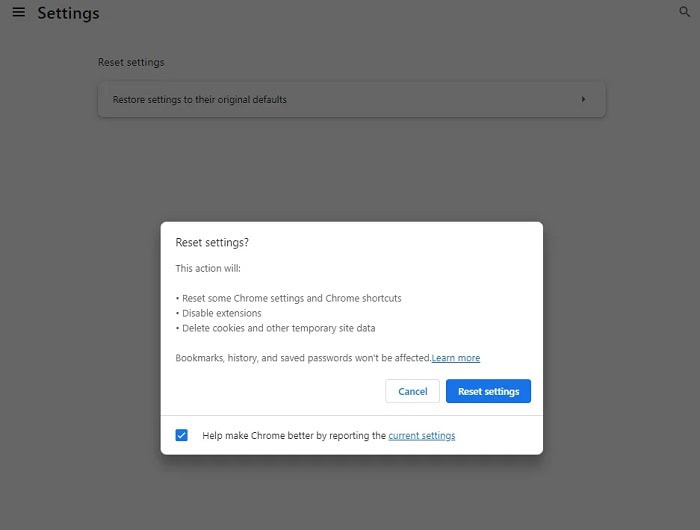700x530 pixels.
Task: Click the Settings page title
Action: [68, 13]
